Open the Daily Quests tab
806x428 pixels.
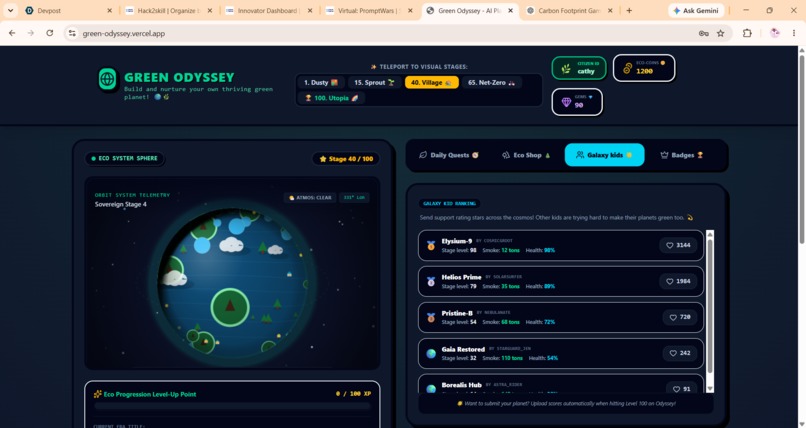(449, 155)
